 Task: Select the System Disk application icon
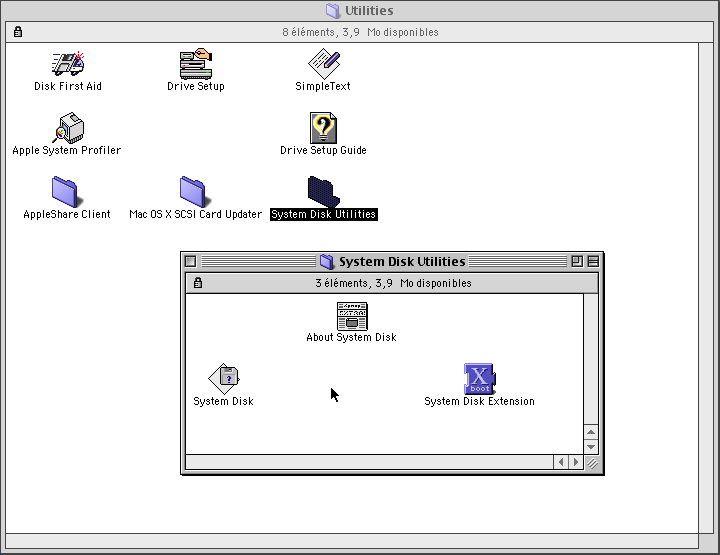tap(224, 379)
